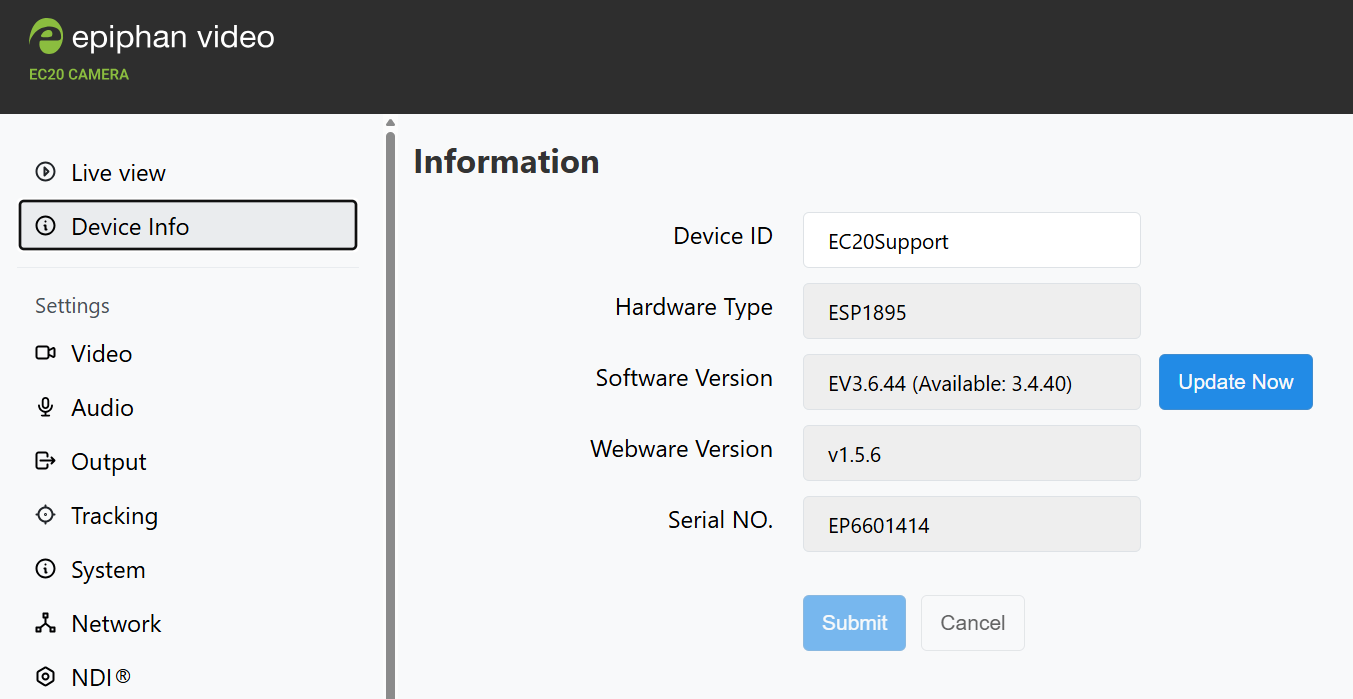Cancel the device info changes

(972, 623)
